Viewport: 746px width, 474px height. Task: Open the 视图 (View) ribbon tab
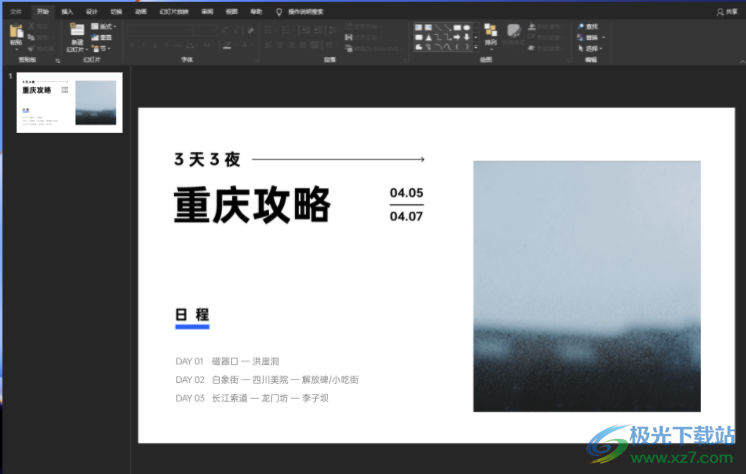(x=232, y=11)
